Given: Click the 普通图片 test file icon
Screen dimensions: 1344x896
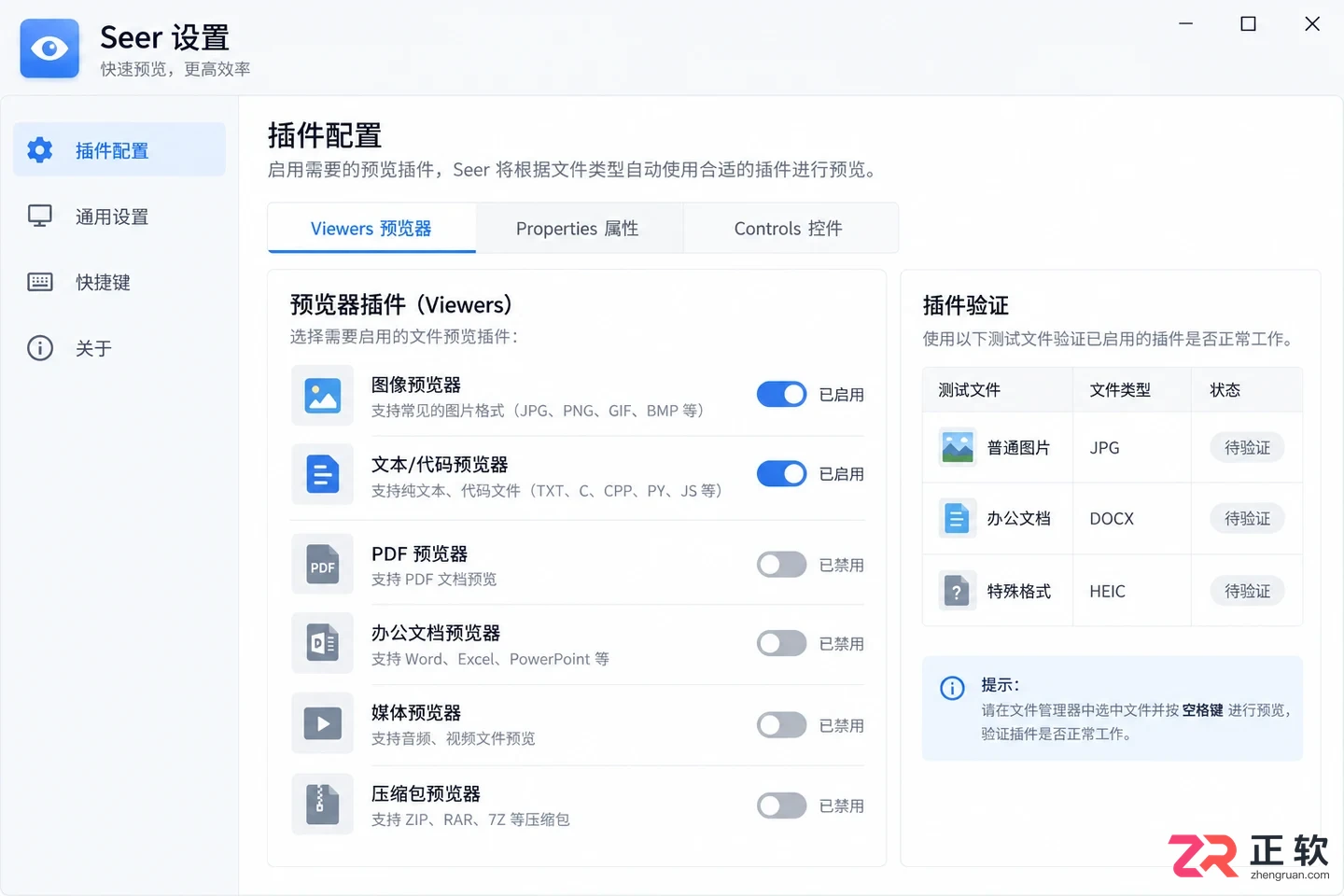Looking at the screenshot, I should pyautogui.click(x=958, y=447).
